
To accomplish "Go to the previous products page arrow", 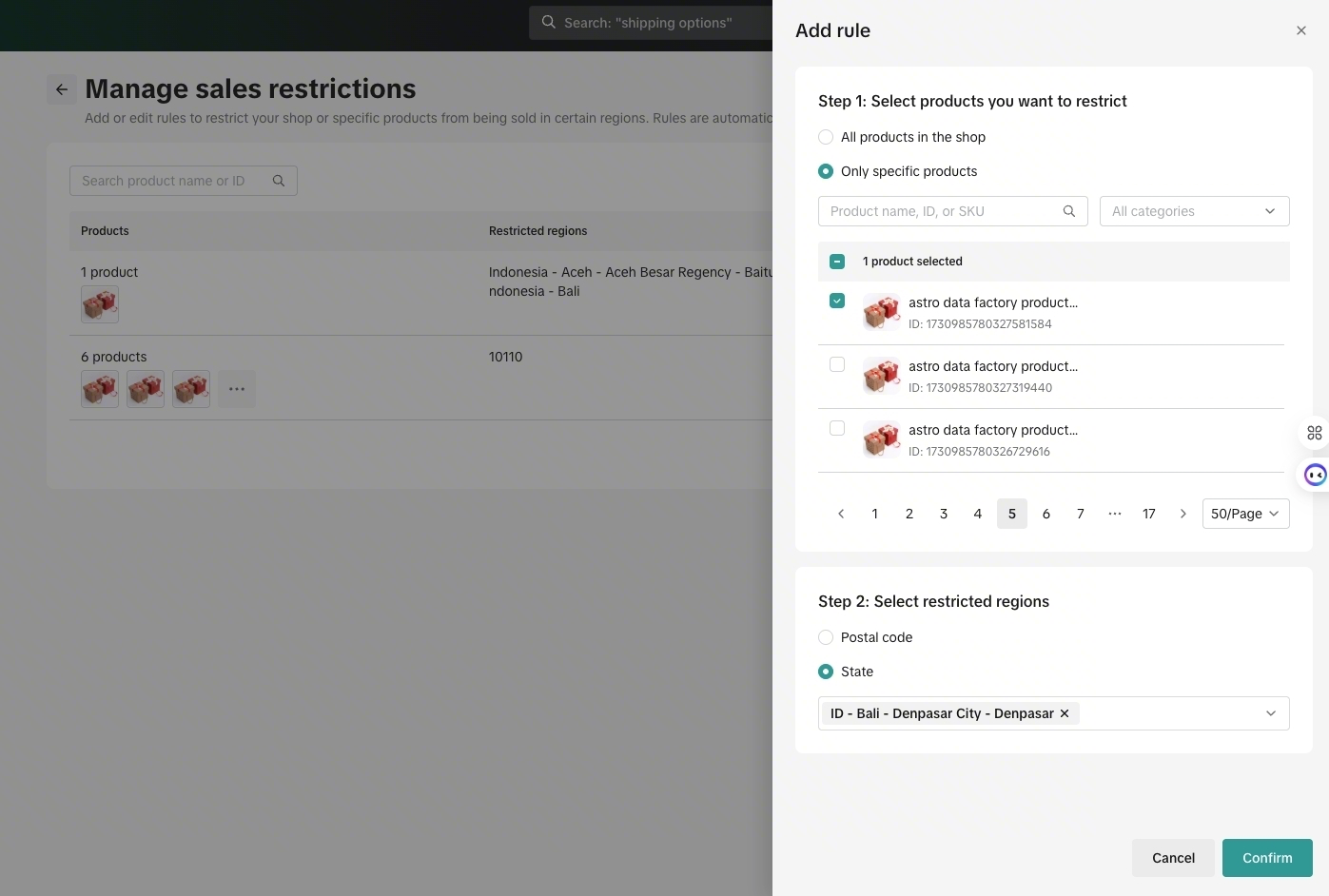I will point(841,514).
